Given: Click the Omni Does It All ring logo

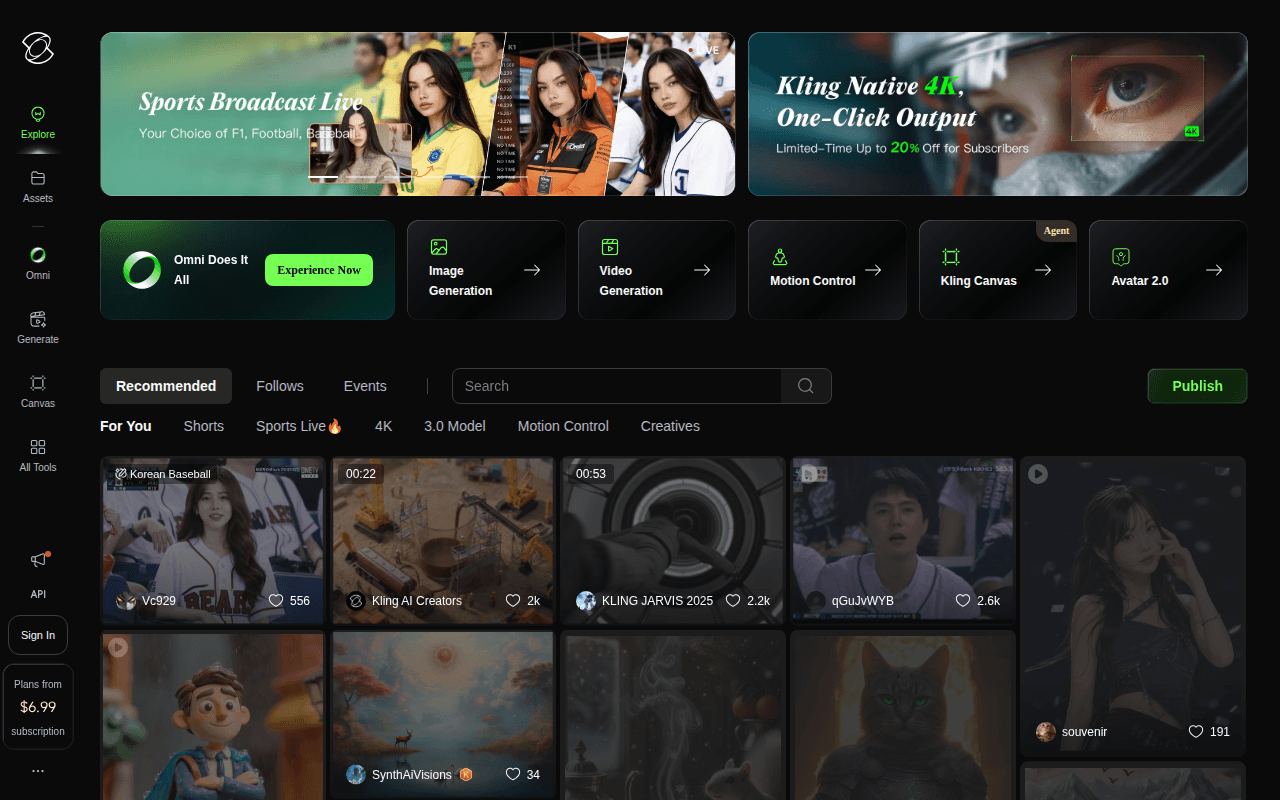Looking at the screenshot, I should coord(142,270).
